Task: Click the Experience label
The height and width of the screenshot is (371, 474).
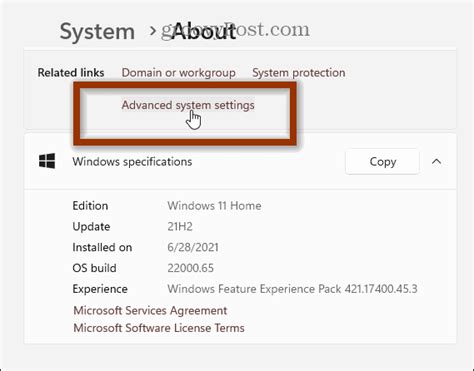Action: pos(100,289)
